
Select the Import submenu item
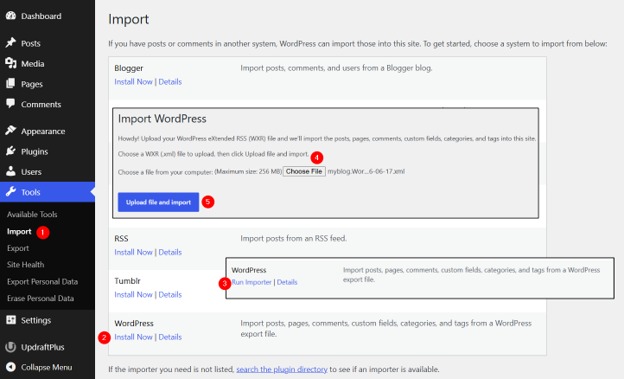pos(19,232)
